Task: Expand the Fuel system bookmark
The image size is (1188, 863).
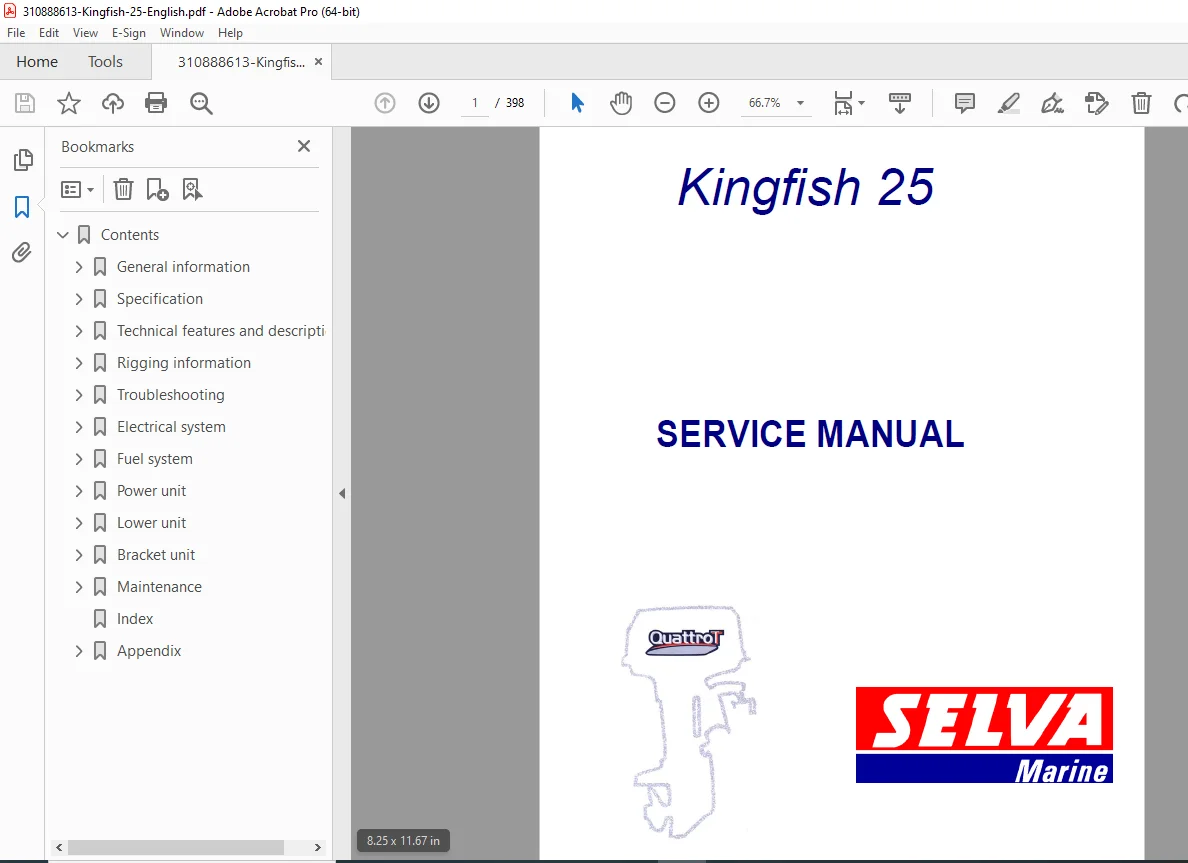Action: click(79, 458)
